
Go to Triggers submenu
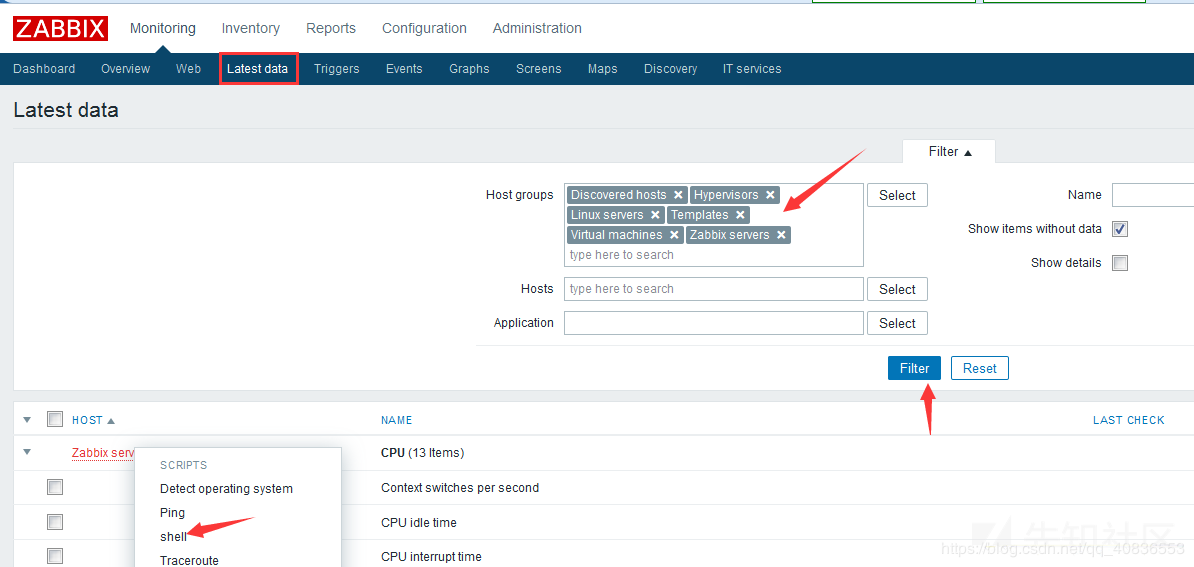[x=337, y=68]
